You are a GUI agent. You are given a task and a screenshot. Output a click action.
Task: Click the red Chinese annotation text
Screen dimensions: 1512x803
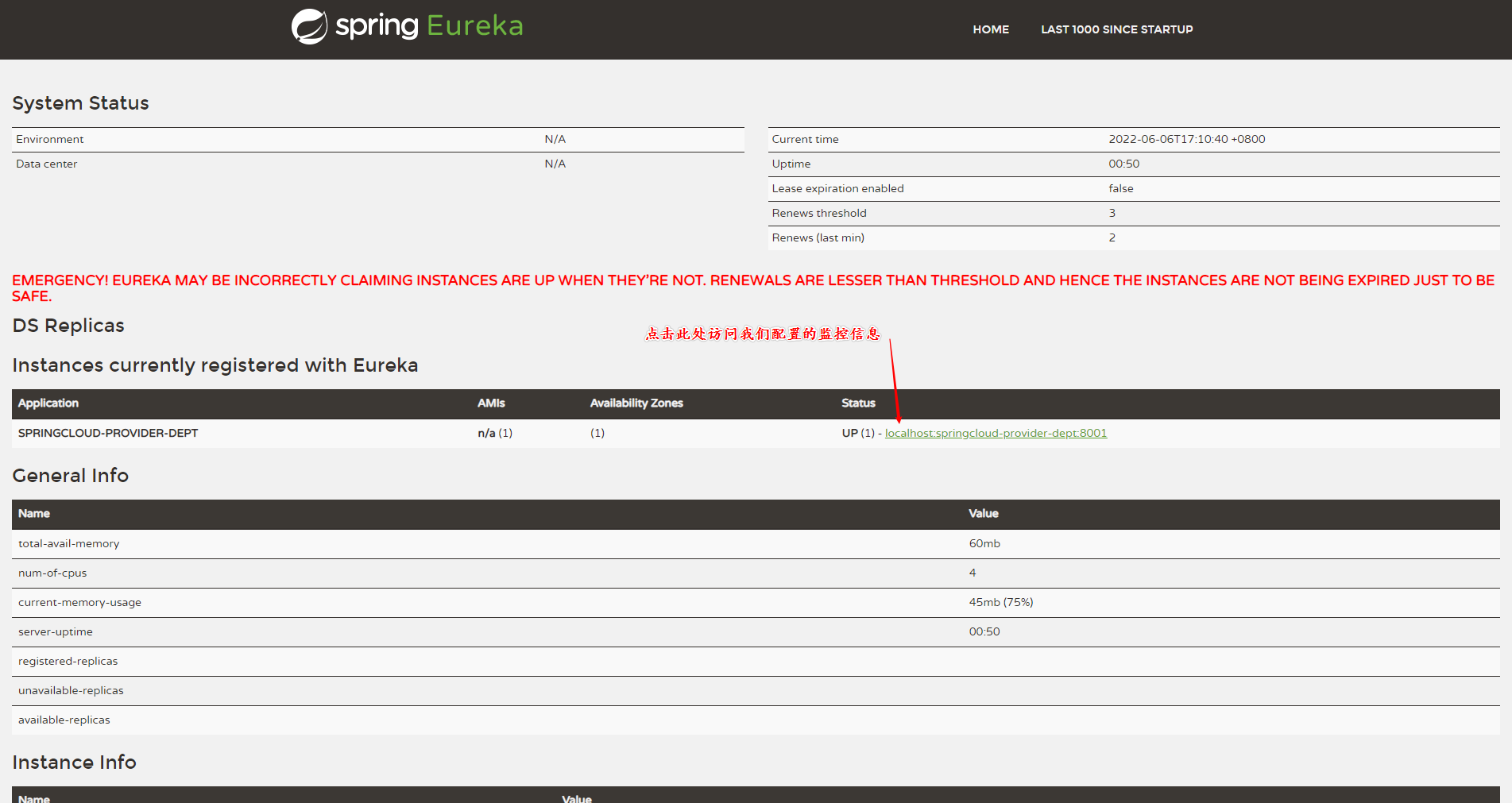tap(762, 334)
